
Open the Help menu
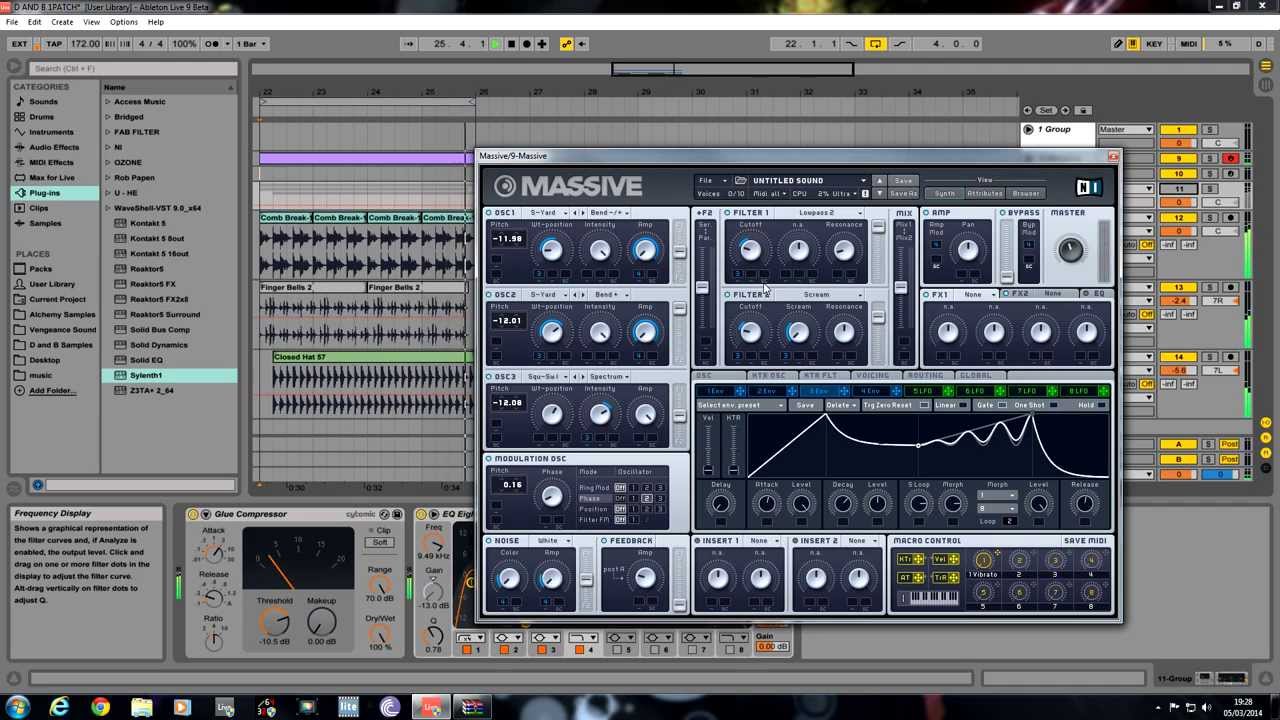click(156, 22)
